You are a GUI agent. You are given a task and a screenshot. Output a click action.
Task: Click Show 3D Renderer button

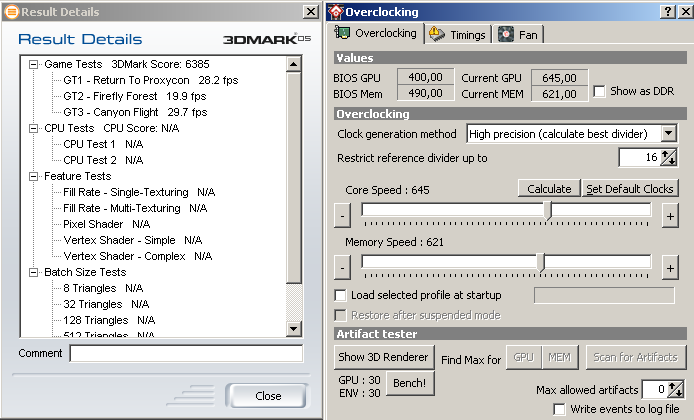tap(383, 357)
